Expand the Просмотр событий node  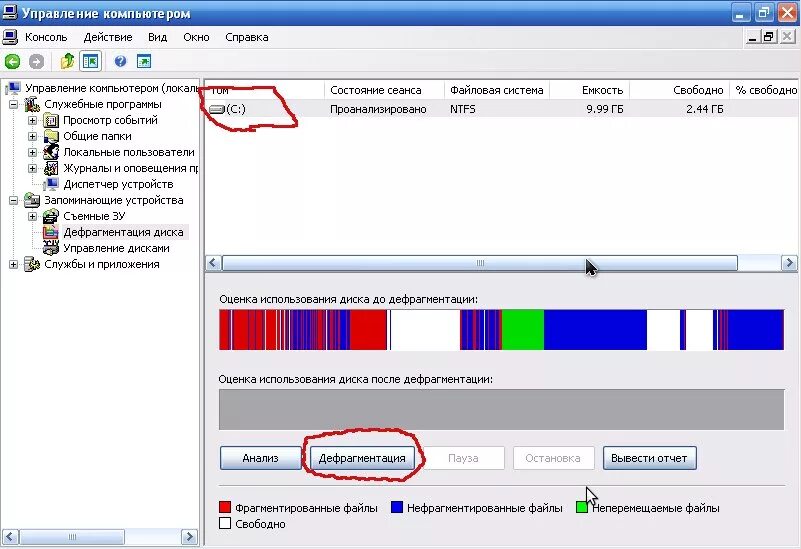[32, 121]
